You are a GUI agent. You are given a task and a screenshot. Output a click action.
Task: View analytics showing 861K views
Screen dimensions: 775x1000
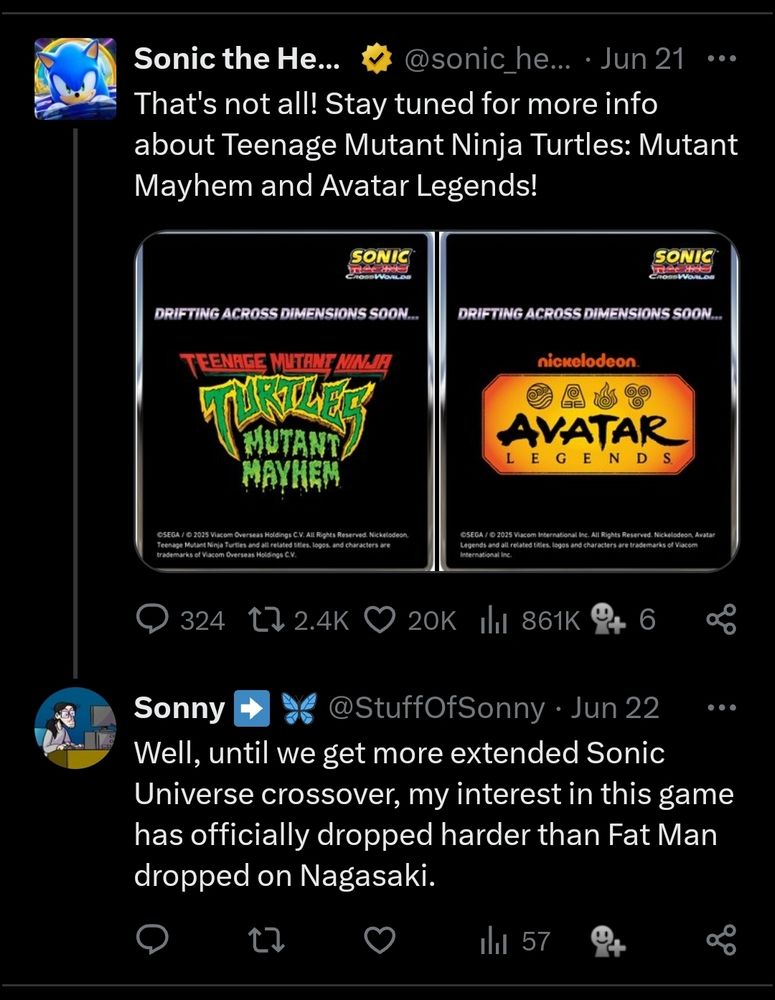pyautogui.click(x=494, y=621)
